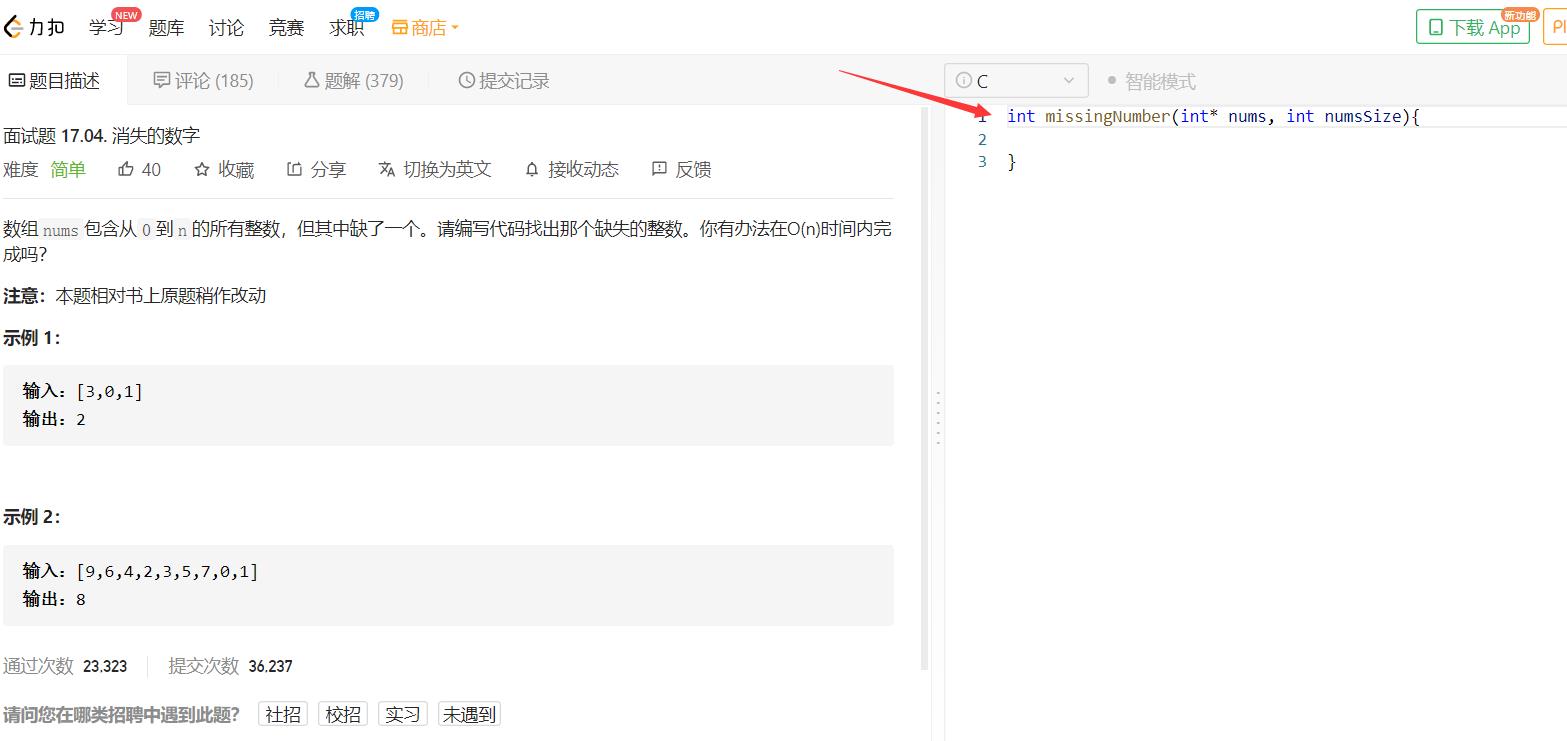The width and height of the screenshot is (1567, 741).
Task: Click the share icon next to 分享
Action: pyautogui.click(x=294, y=169)
